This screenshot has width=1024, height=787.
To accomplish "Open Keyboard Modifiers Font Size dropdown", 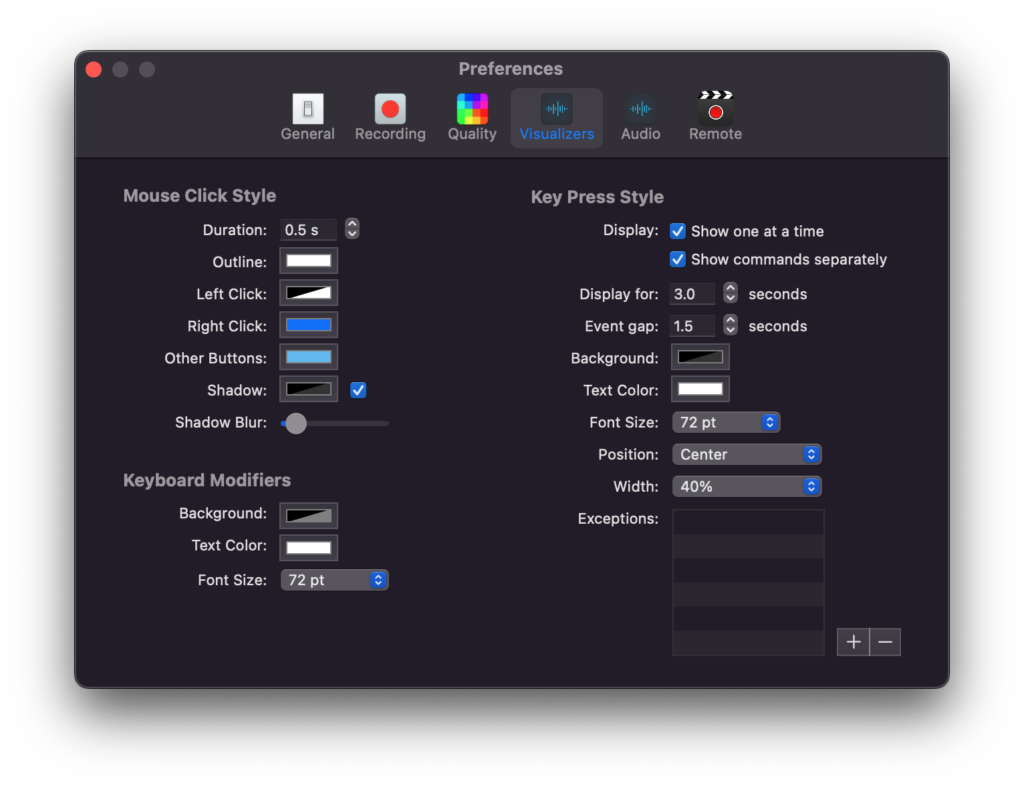I will 334,580.
